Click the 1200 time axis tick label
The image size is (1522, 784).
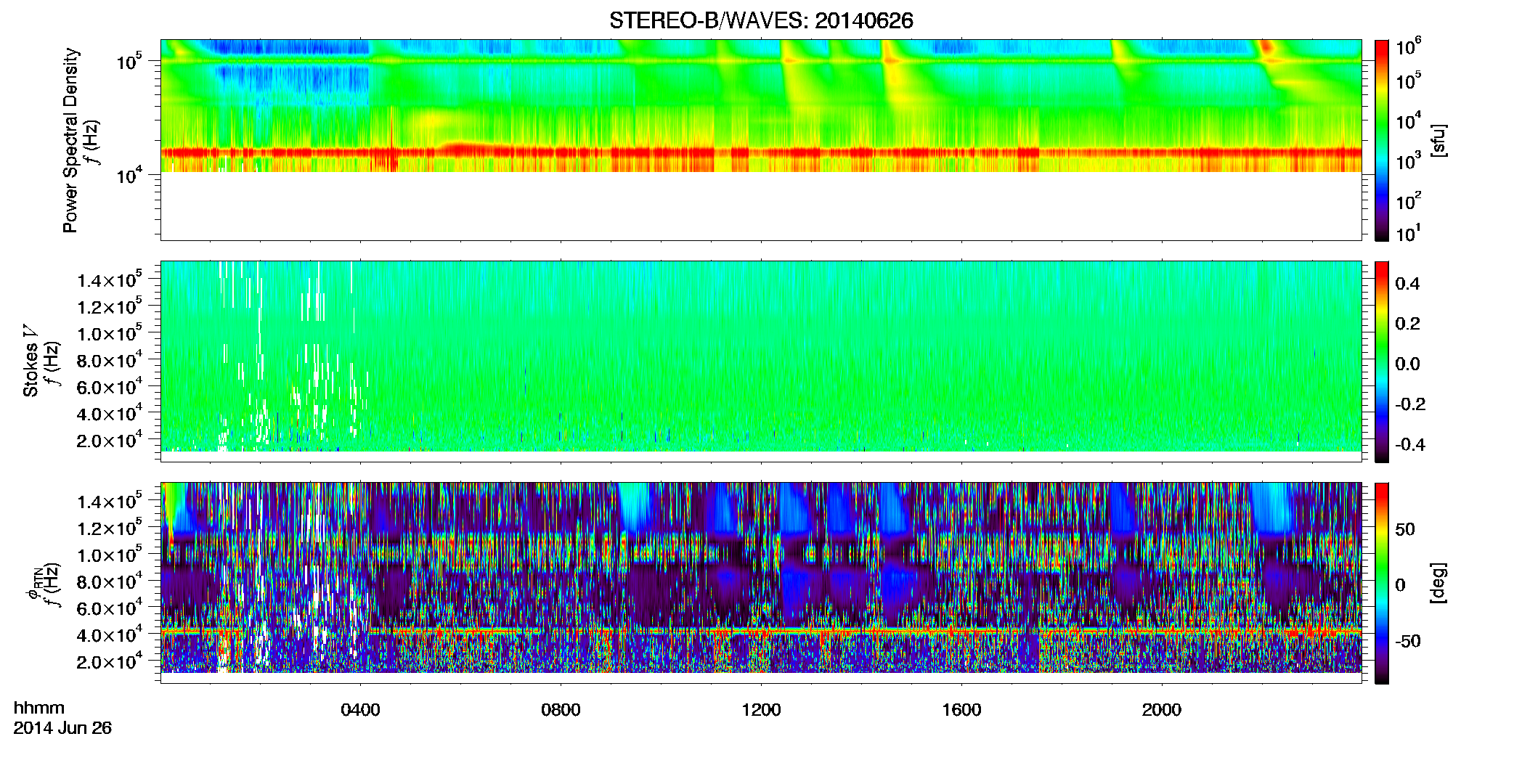[x=761, y=710]
